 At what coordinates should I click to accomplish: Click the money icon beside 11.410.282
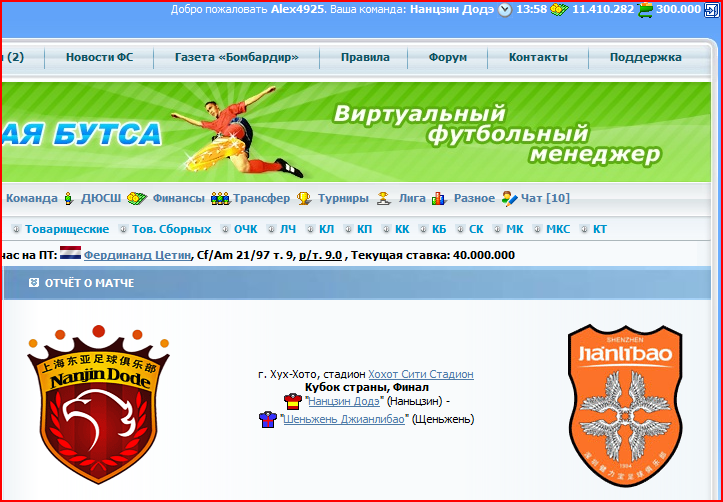coord(558,9)
